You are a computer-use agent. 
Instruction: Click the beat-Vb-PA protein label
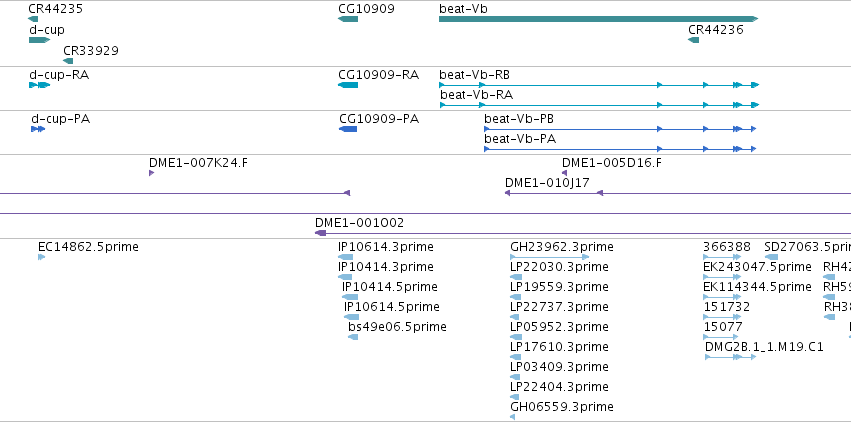520,139
